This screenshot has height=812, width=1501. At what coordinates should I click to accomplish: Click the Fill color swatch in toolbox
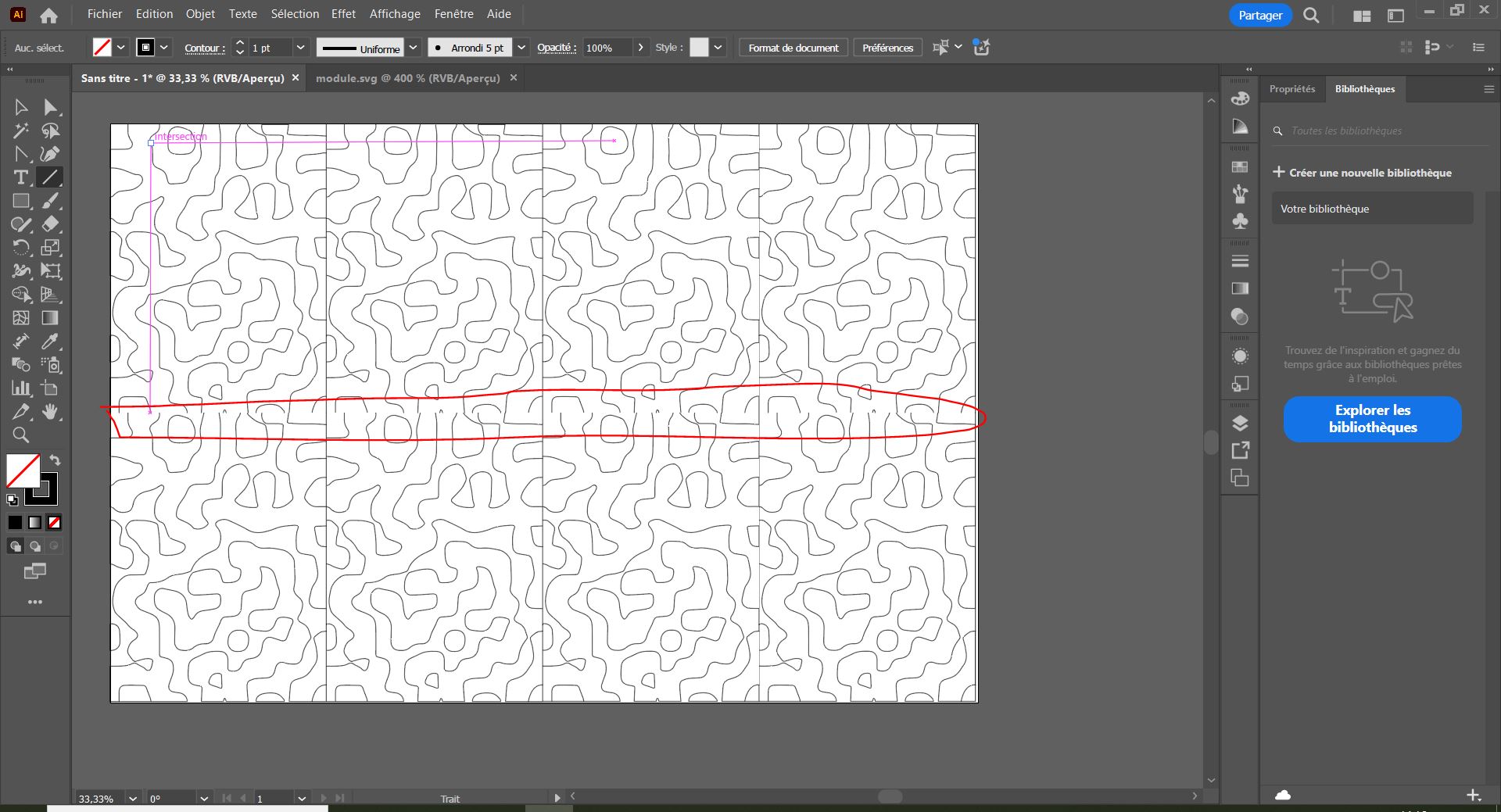point(23,471)
